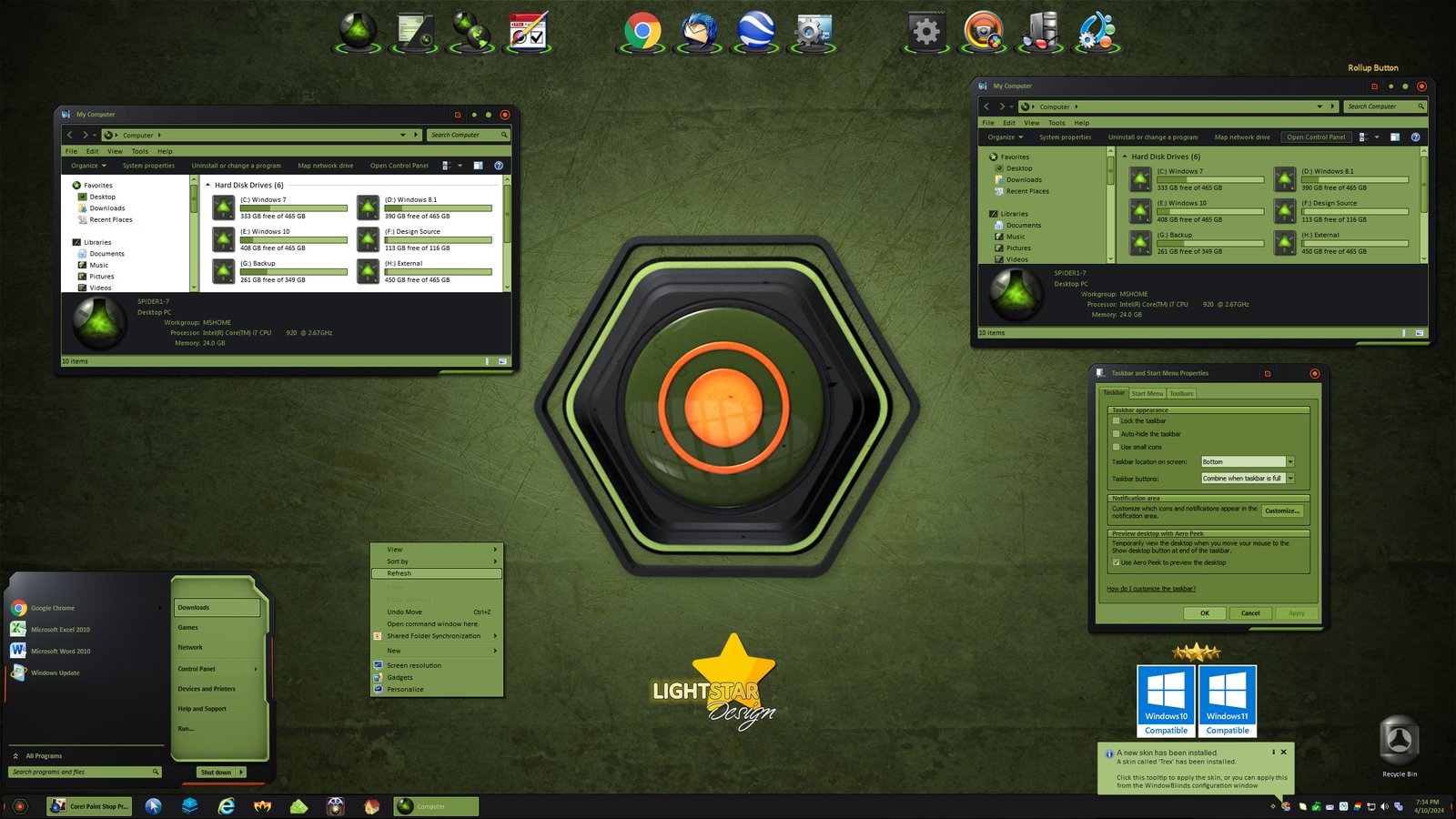Click OK in Taskbar Properties dialog
This screenshot has height=819, width=1456.
click(x=1205, y=613)
